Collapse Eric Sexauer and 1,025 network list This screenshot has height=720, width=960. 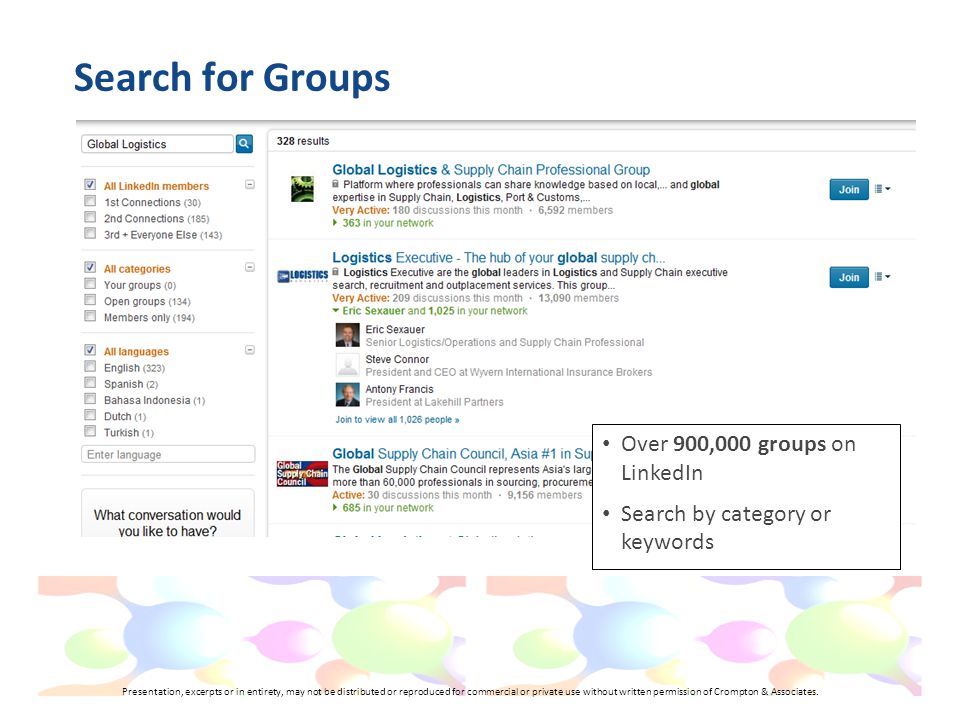[430, 311]
